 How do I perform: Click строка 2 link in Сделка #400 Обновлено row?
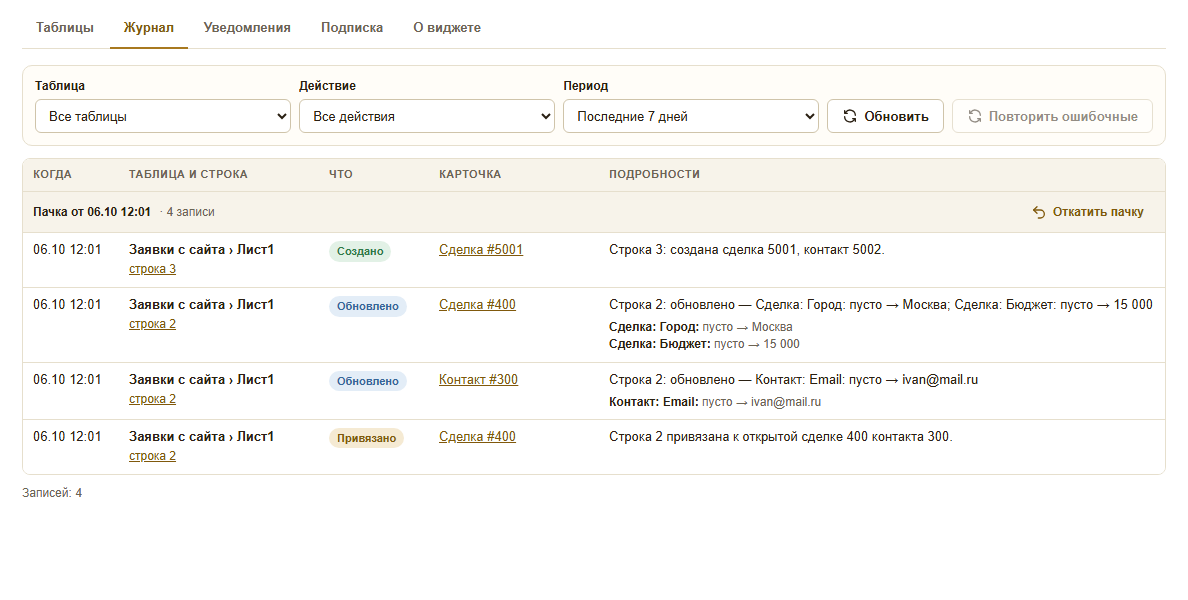coord(152,323)
